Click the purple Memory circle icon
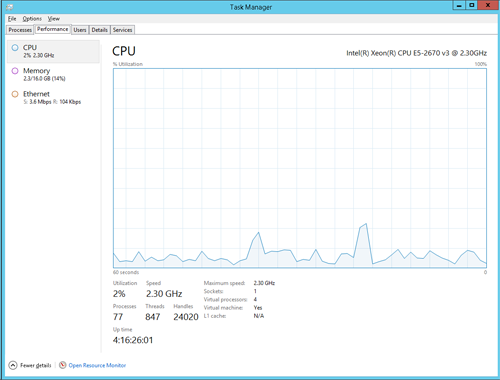 [x=15, y=71]
